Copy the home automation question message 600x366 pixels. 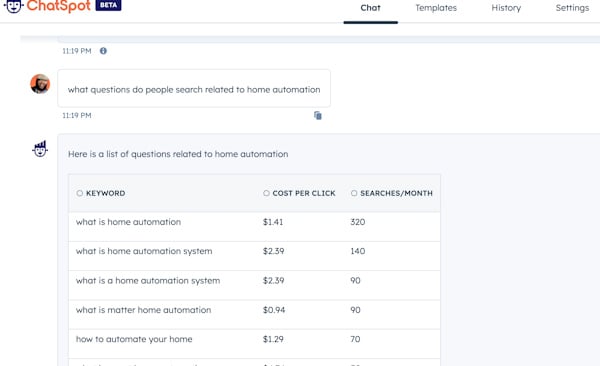pyautogui.click(x=318, y=115)
